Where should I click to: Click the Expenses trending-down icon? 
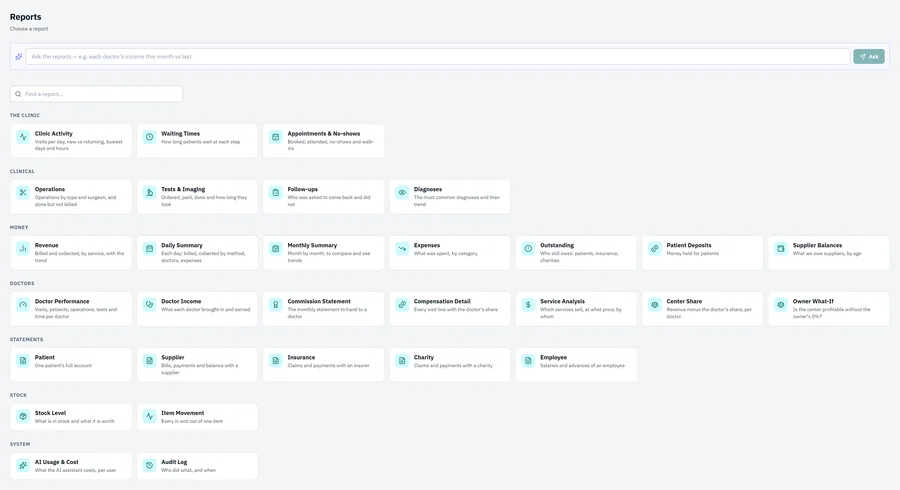click(402, 248)
